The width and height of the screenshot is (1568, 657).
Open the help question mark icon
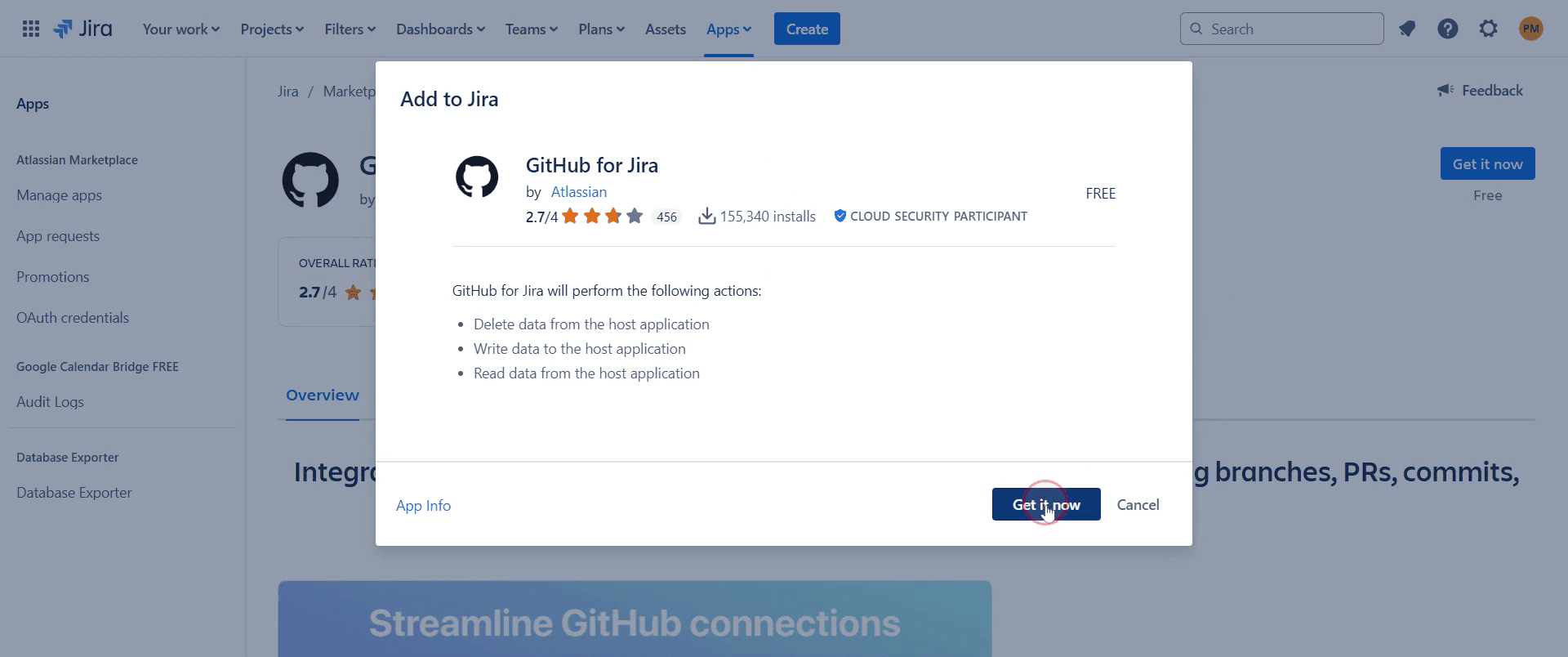[1448, 29]
